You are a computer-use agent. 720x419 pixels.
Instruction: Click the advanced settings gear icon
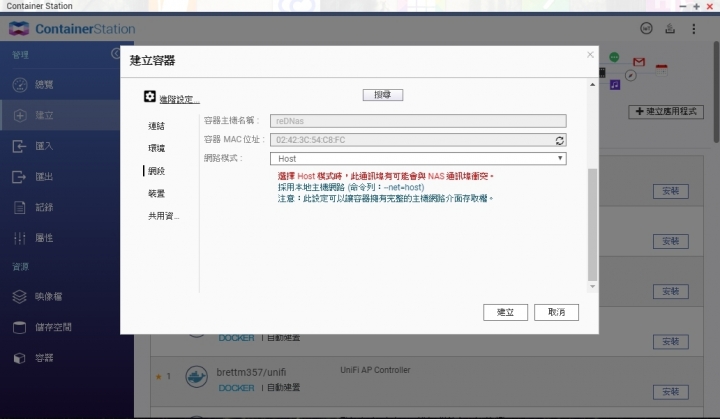coord(150,96)
